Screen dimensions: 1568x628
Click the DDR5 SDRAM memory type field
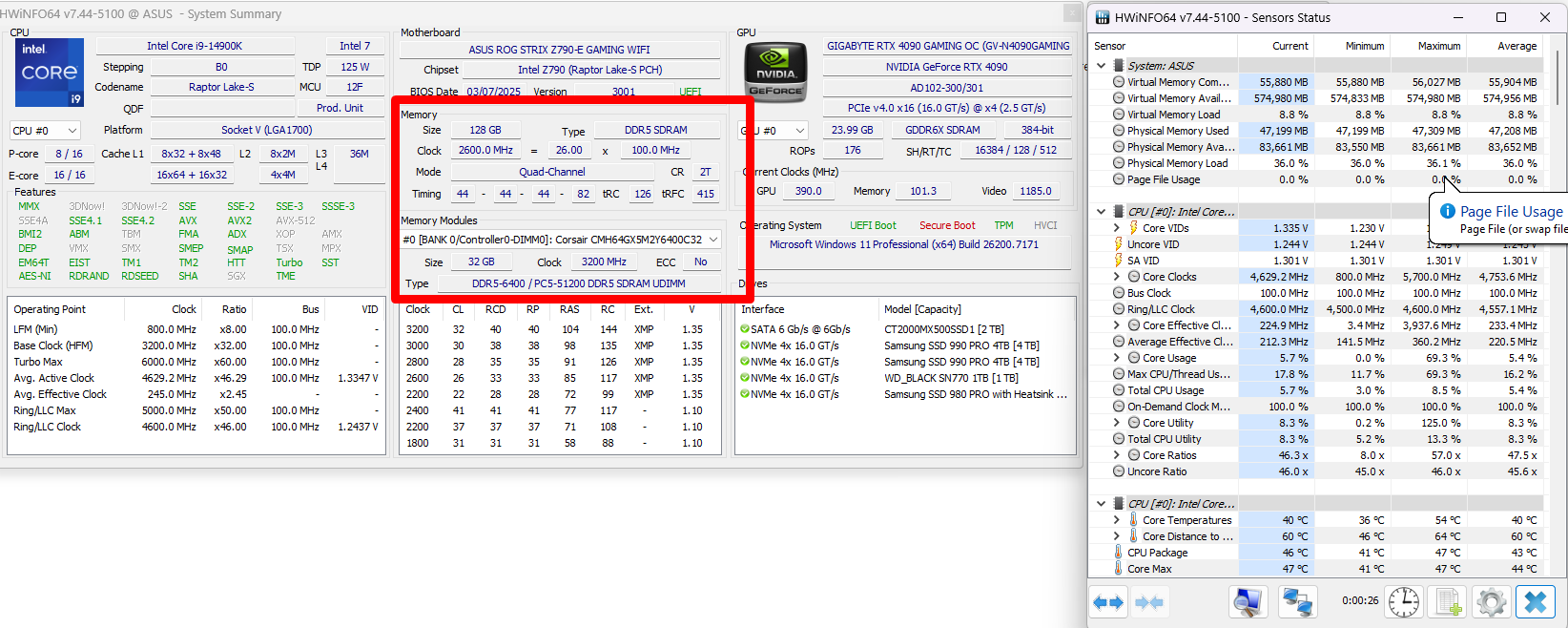(655, 130)
